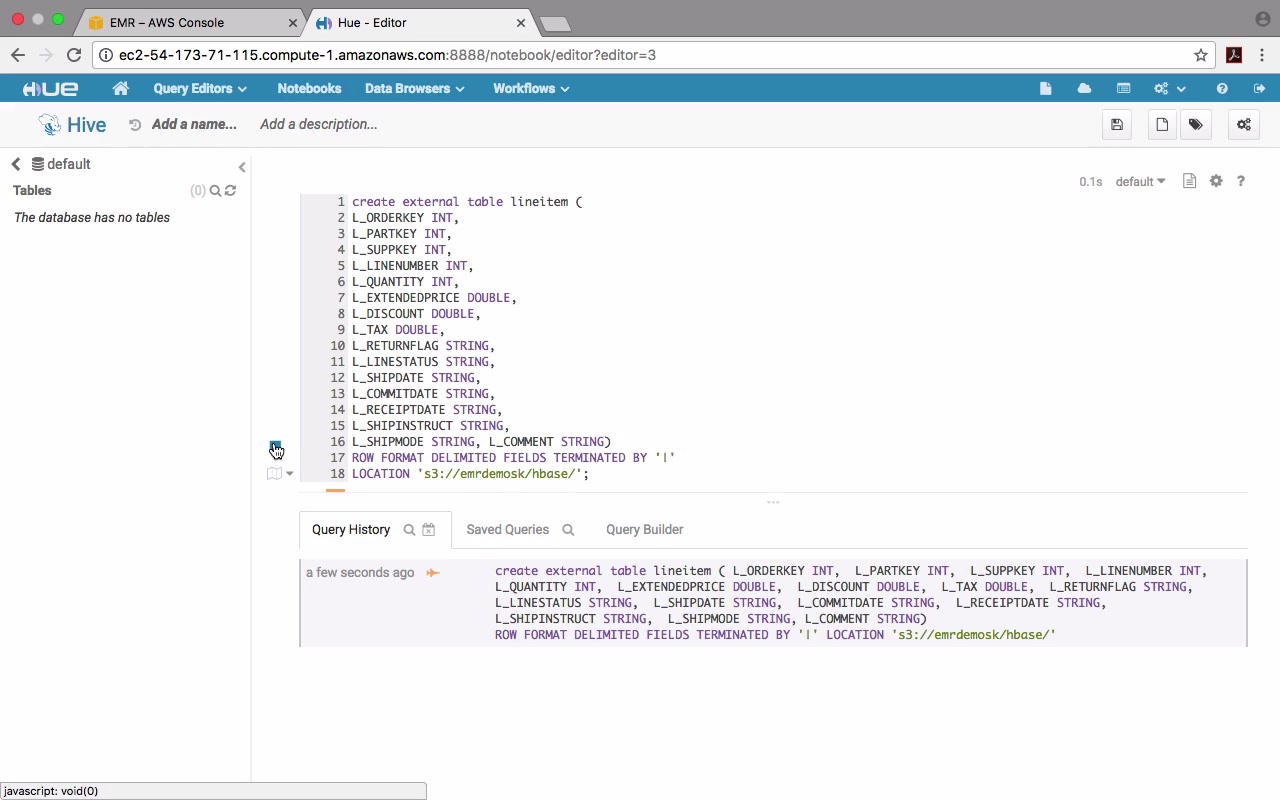The width and height of the screenshot is (1280, 800).
Task: Toggle the Query History calendar icon
Action: pyautogui.click(x=429, y=530)
